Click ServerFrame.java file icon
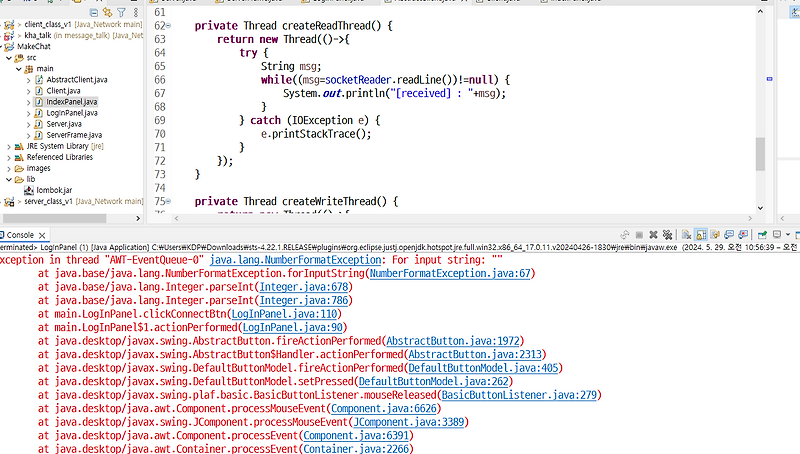 pyautogui.click(x=39, y=135)
